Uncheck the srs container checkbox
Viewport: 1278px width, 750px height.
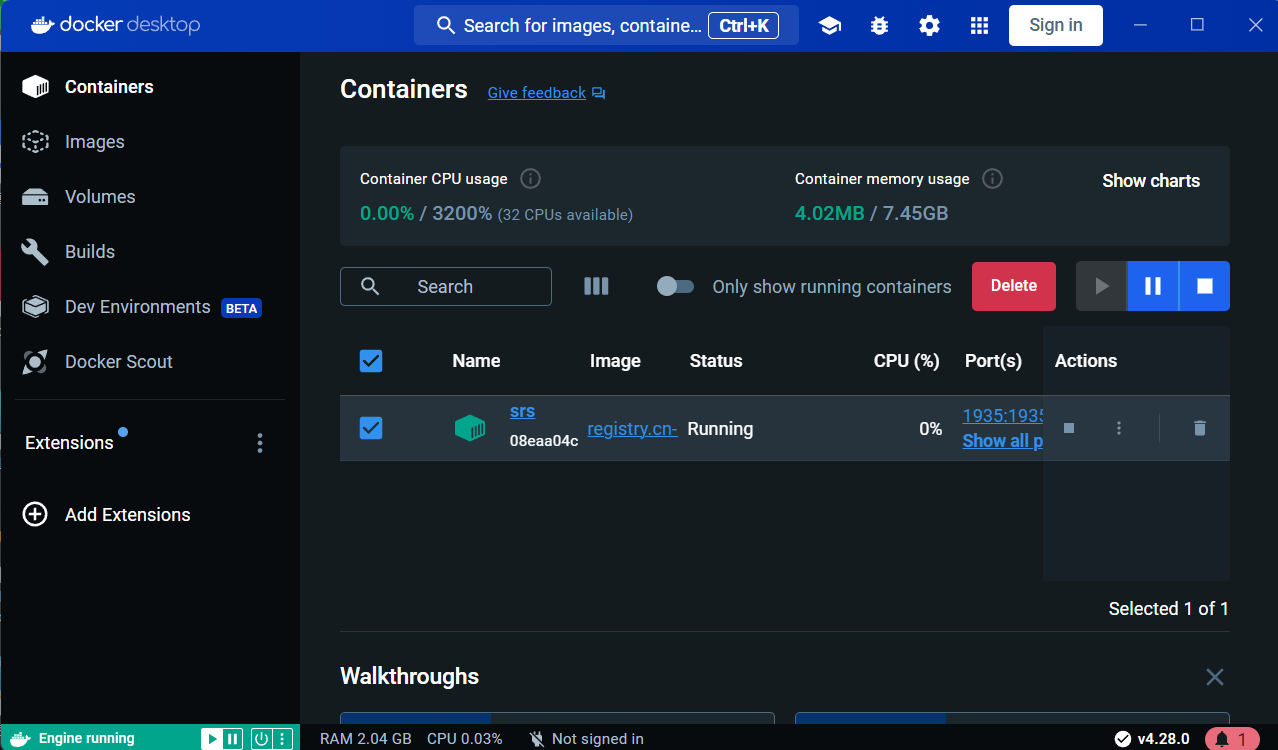coord(371,428)
